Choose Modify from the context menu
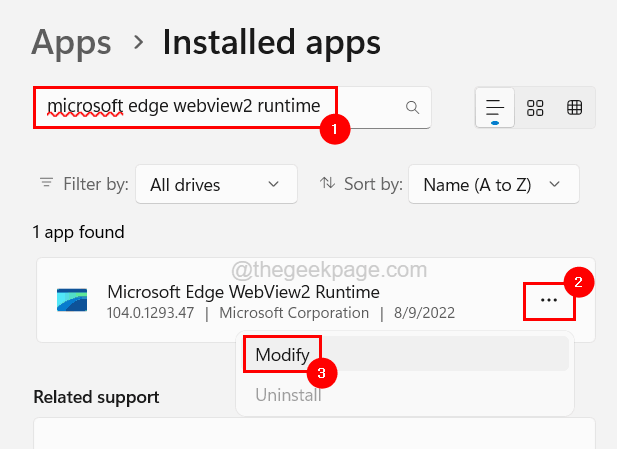 click(x=282, y=354)
